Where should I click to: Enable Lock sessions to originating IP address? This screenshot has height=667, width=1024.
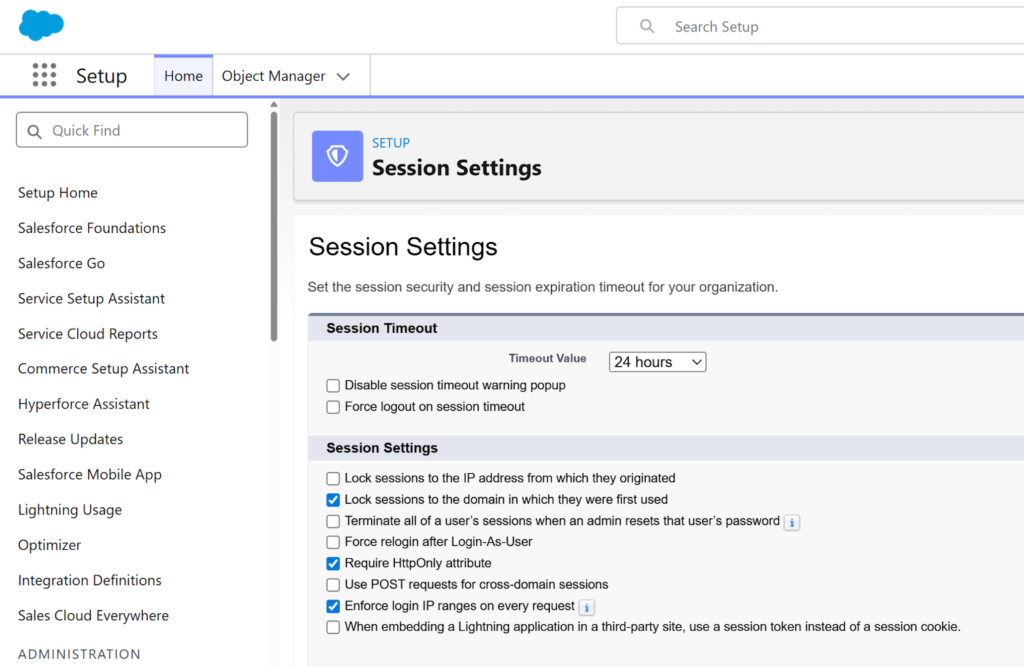pyautogui.click(x=333, y=479)
